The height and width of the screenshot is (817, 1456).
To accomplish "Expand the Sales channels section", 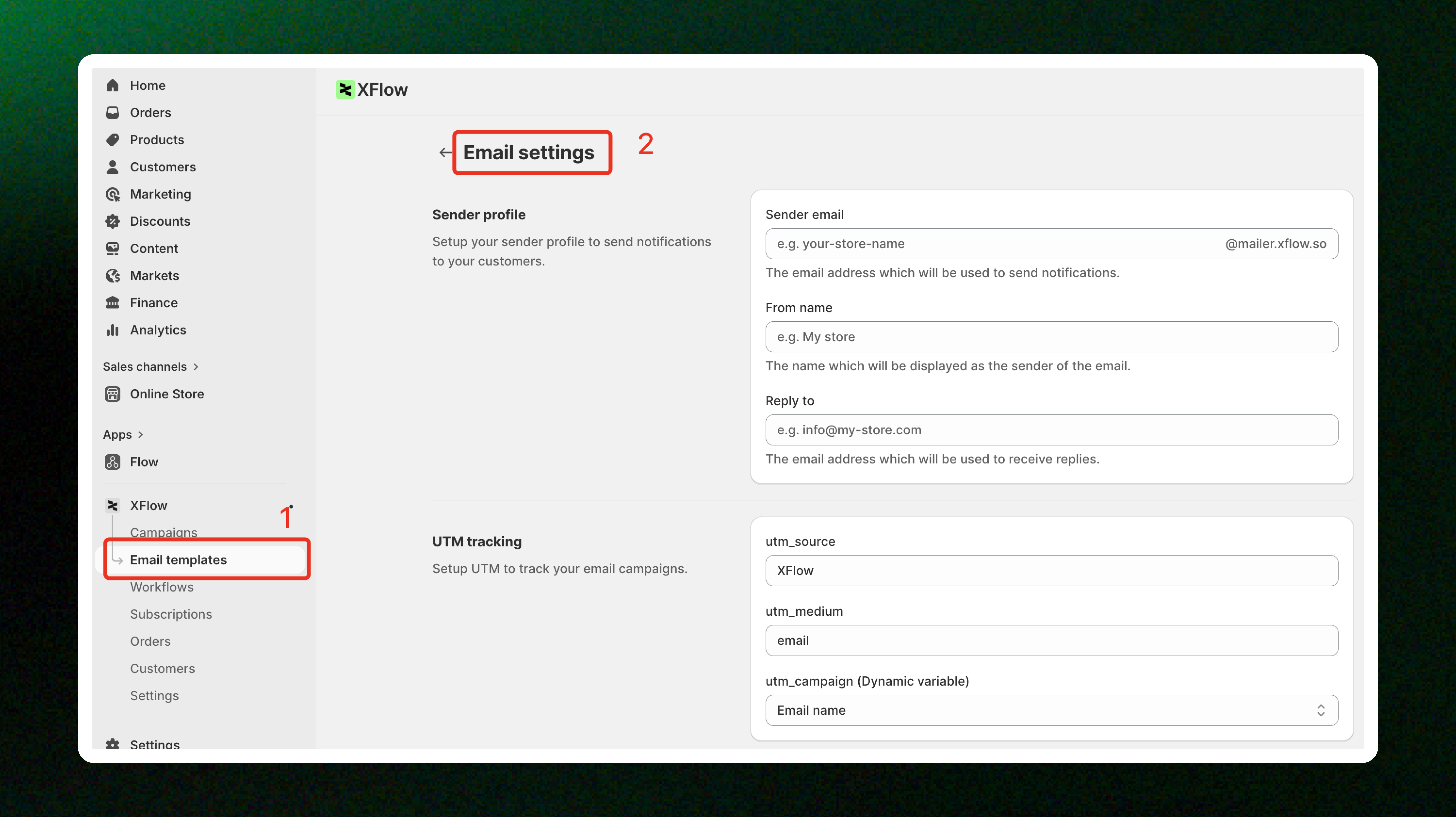I will (x=150, y=366).
